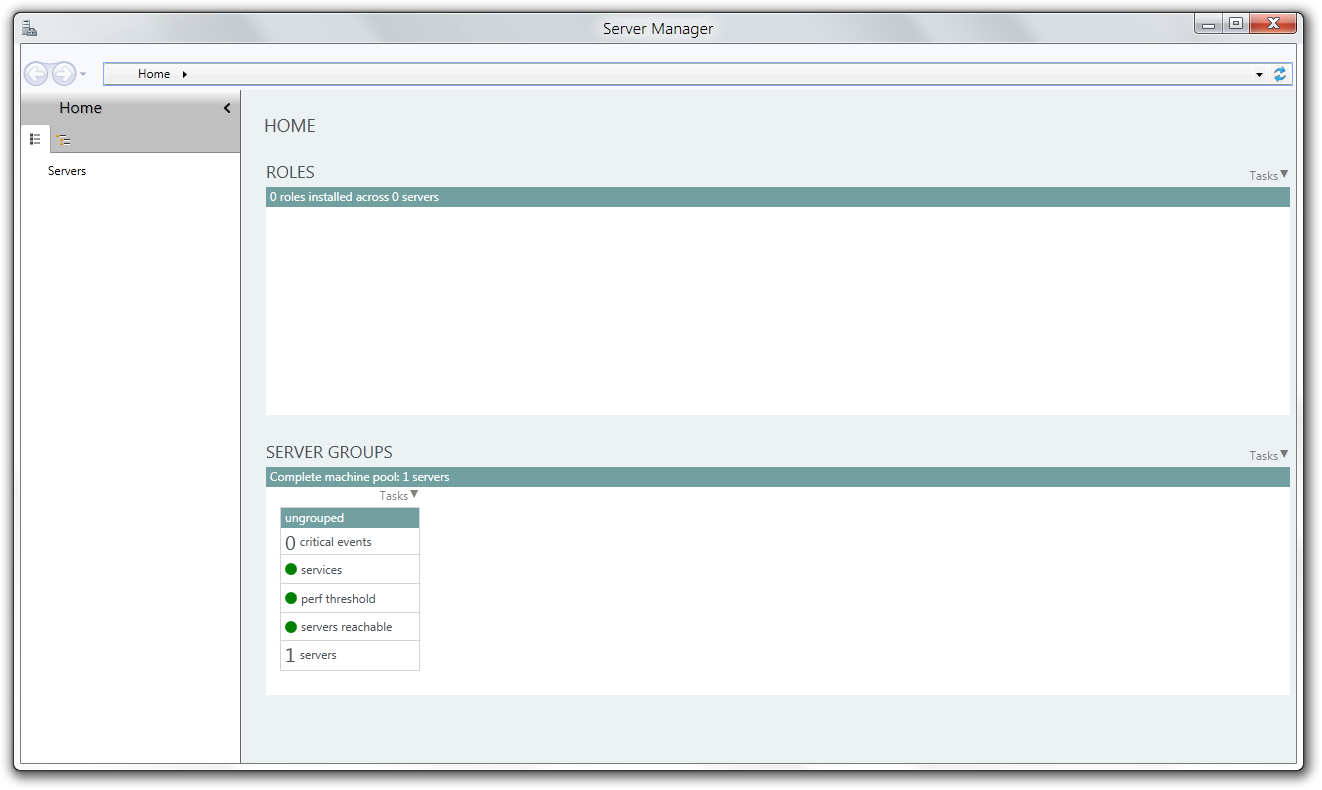
Task: Open the address bar dropdown arrow
Action: [x=1259, y=74]
